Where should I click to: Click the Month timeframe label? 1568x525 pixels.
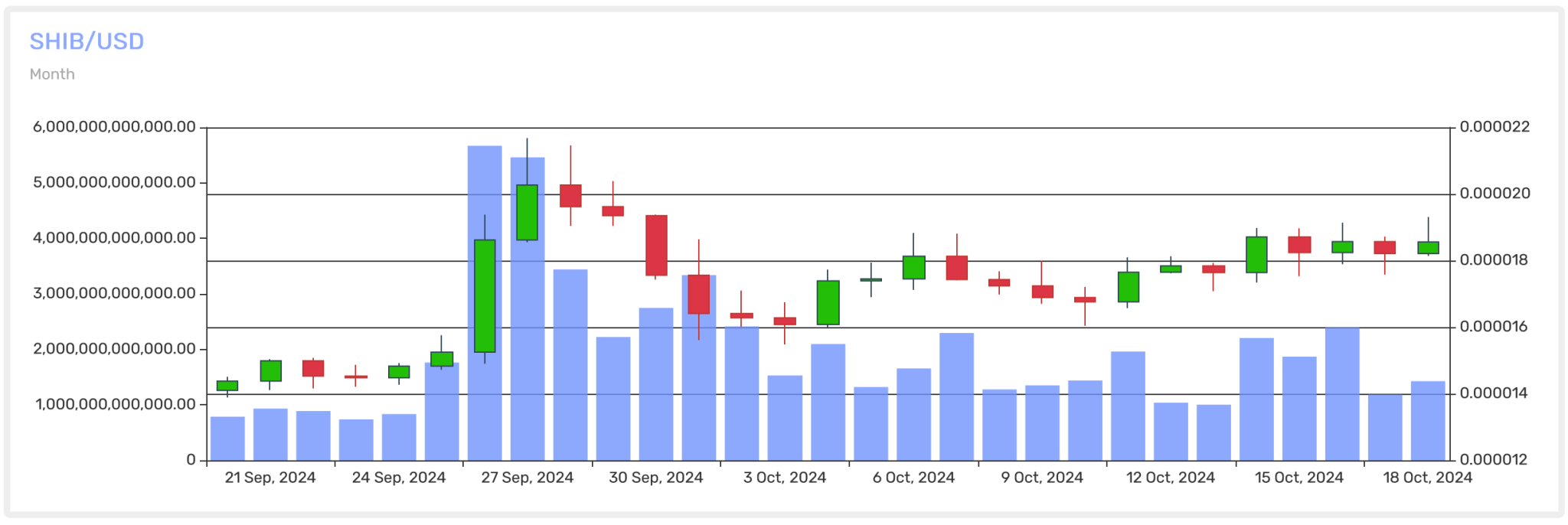(52, 74)
